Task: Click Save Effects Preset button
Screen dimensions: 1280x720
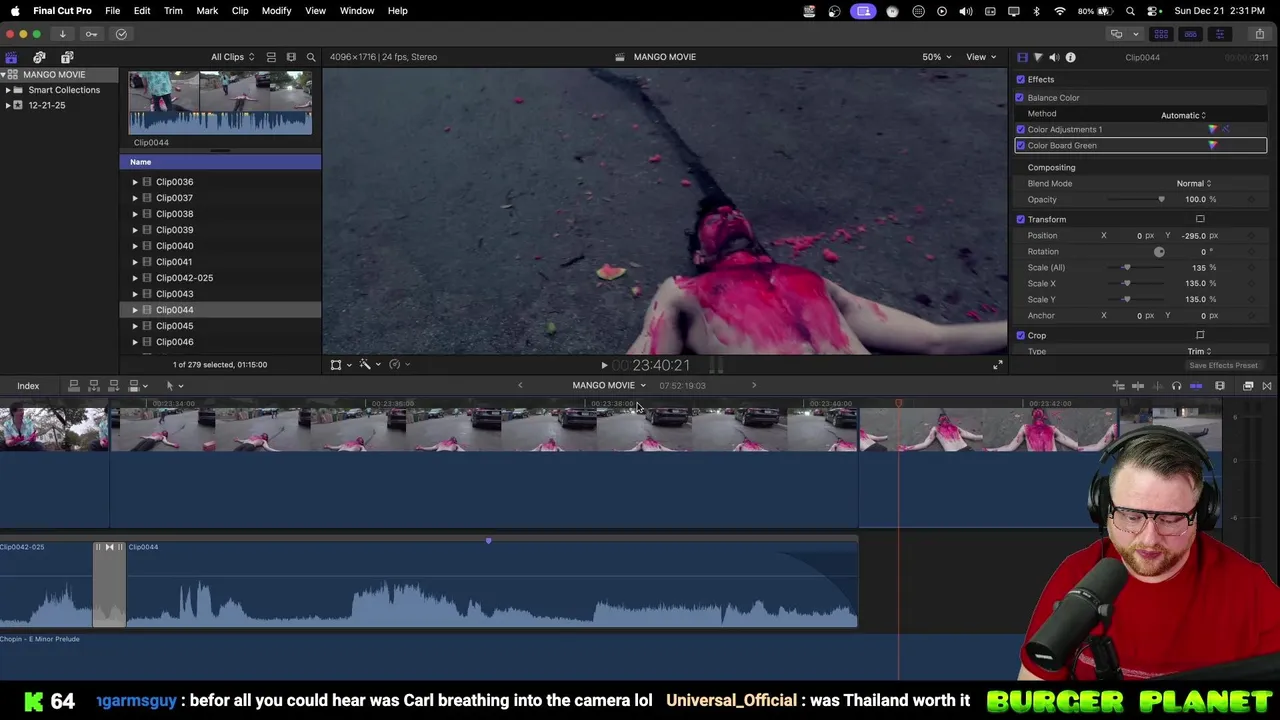Action: coord(1223,365)
